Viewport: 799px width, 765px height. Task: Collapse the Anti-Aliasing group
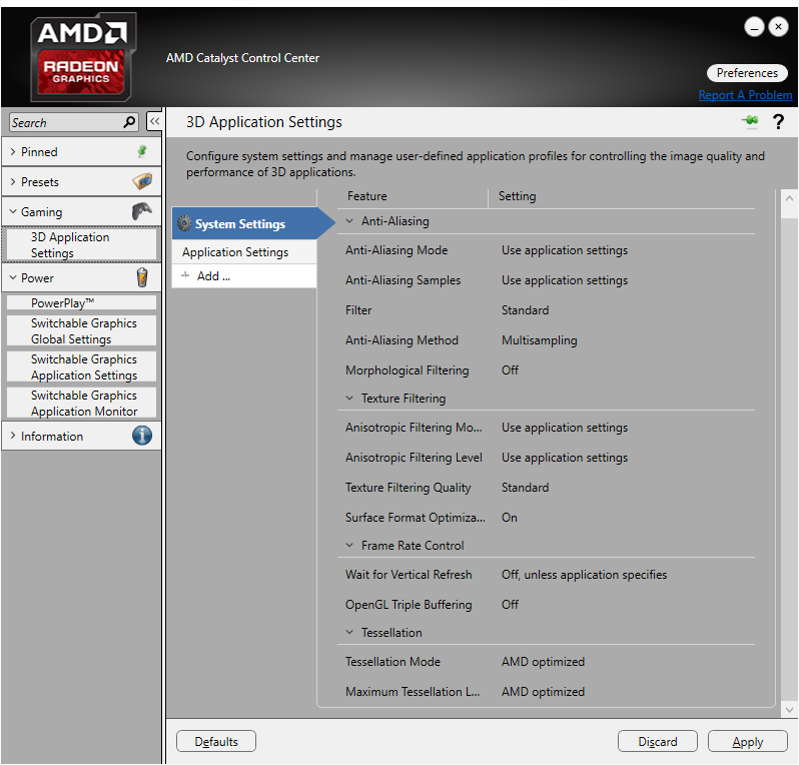click(349, 221)
